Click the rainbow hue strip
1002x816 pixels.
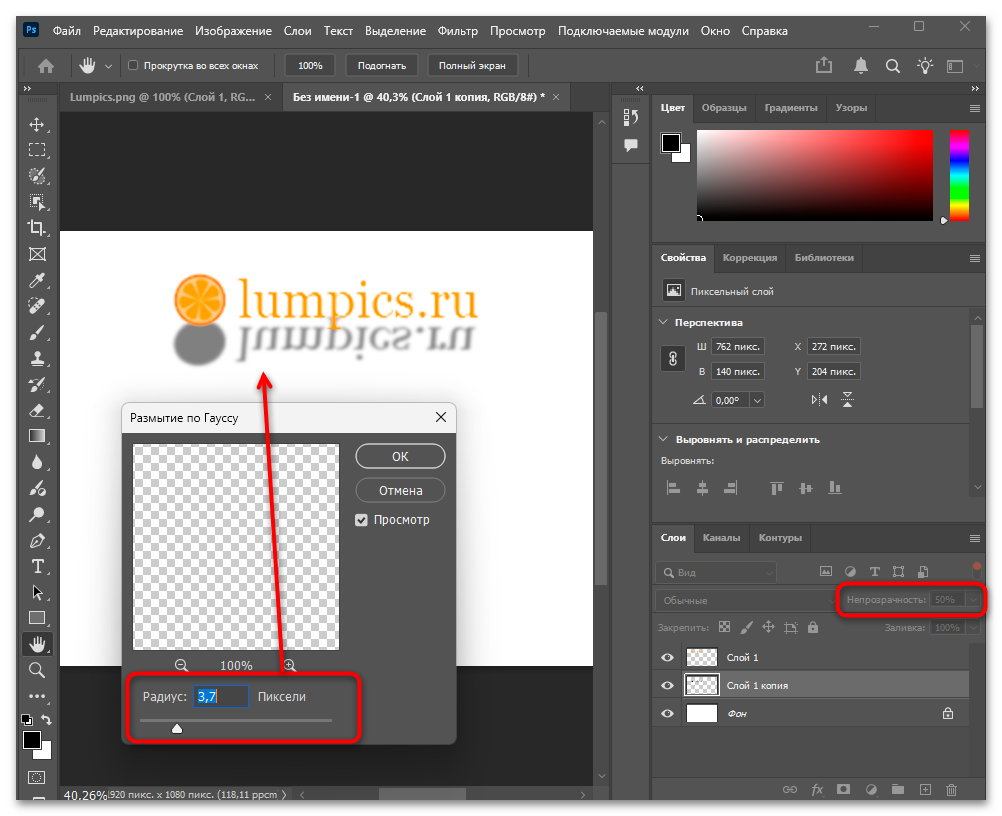pos(959,176)
